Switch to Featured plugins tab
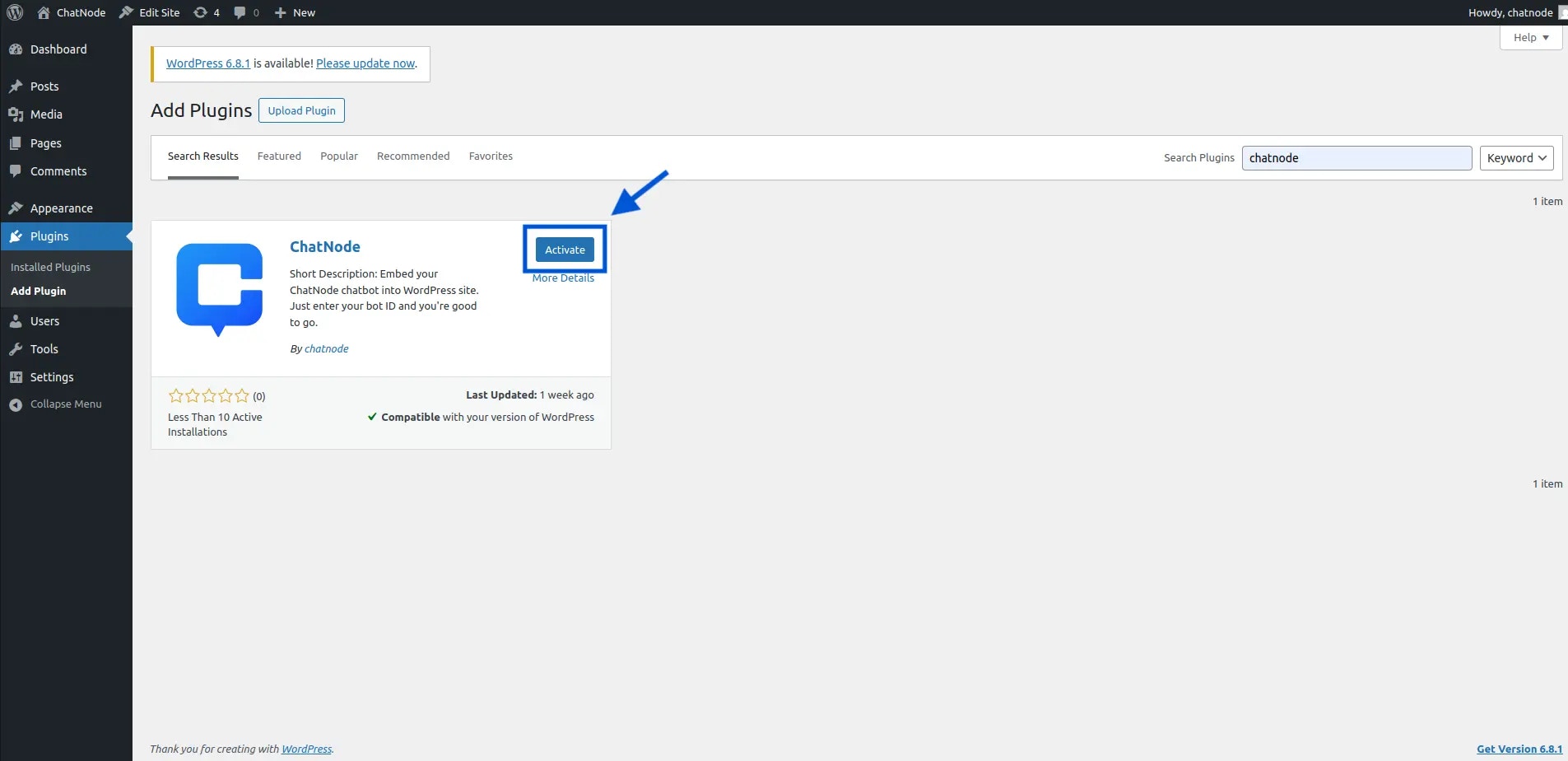This screenshot has width=1568, height=761. tap(279, 156)
